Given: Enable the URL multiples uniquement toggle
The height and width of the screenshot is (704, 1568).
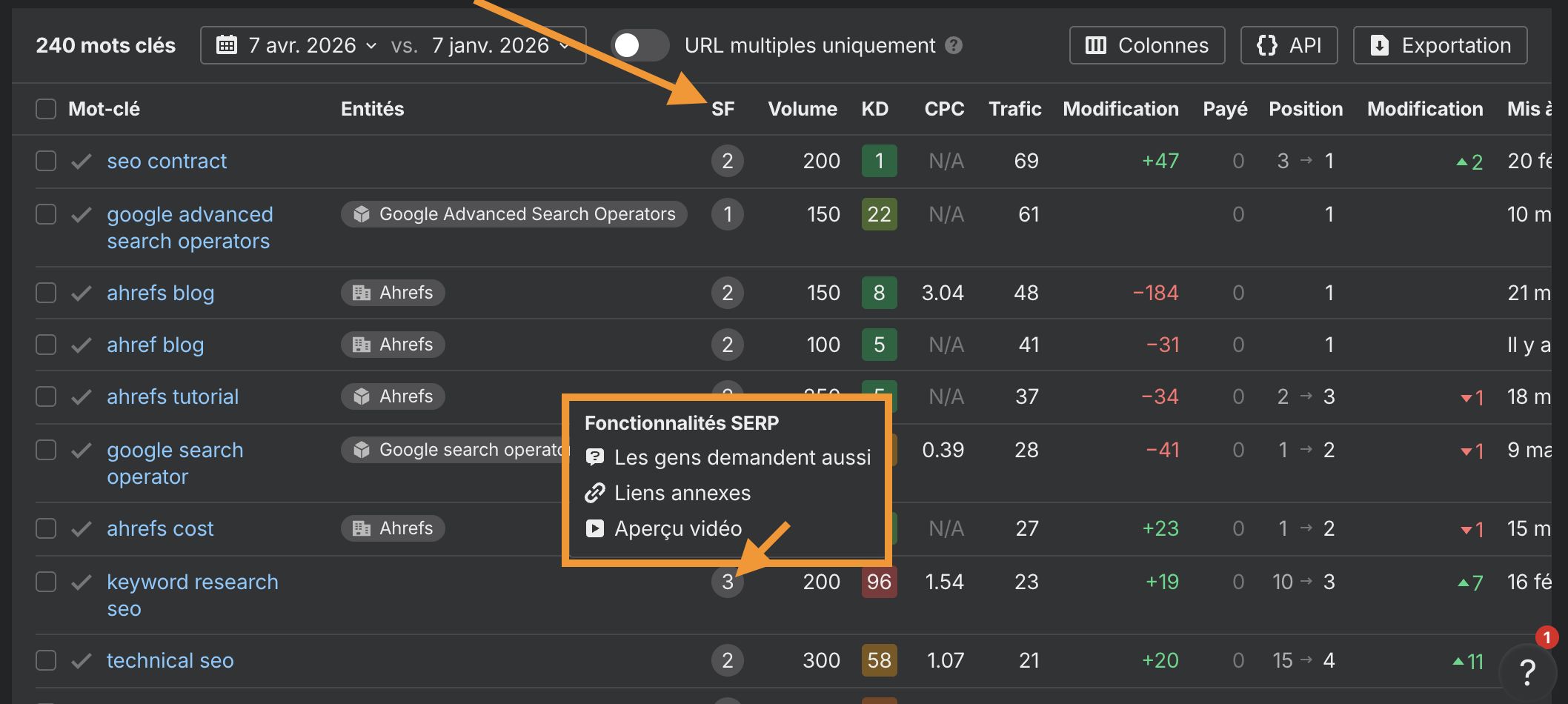Looking at the screenshot, I should click(640, 45).
